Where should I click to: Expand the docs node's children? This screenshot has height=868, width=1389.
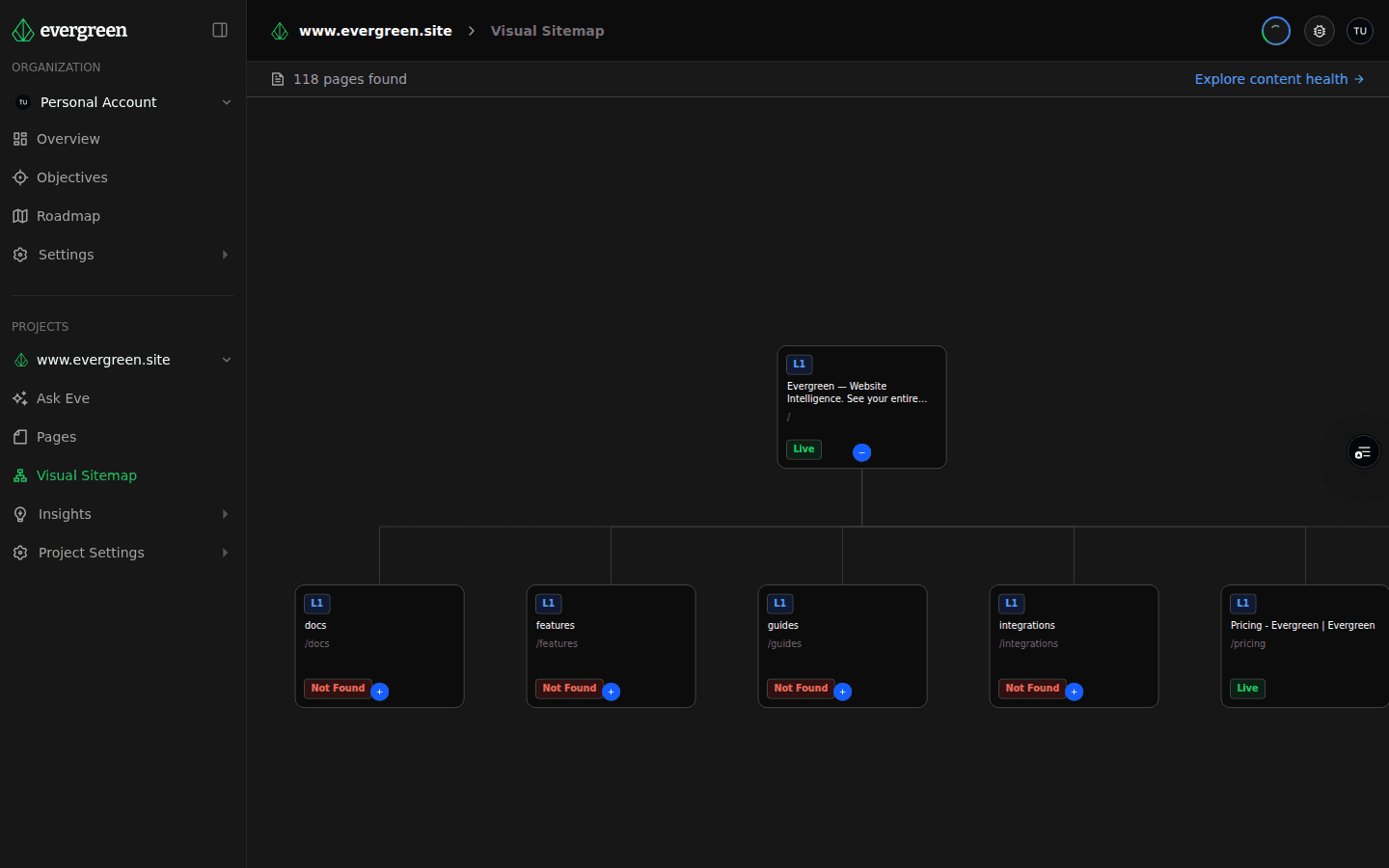[x=379, y=691]
